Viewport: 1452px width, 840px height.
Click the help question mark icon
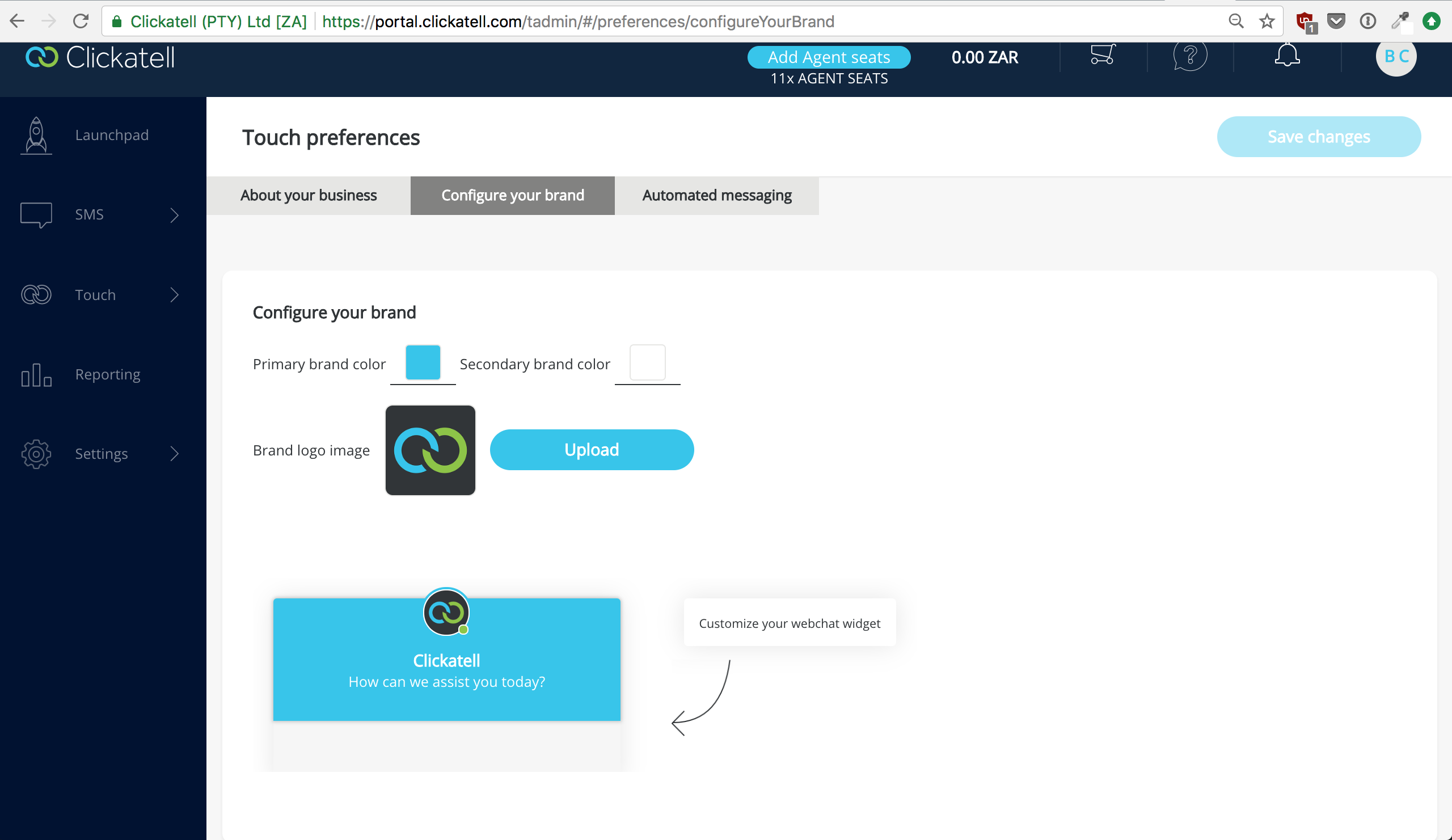[1190, 56]
